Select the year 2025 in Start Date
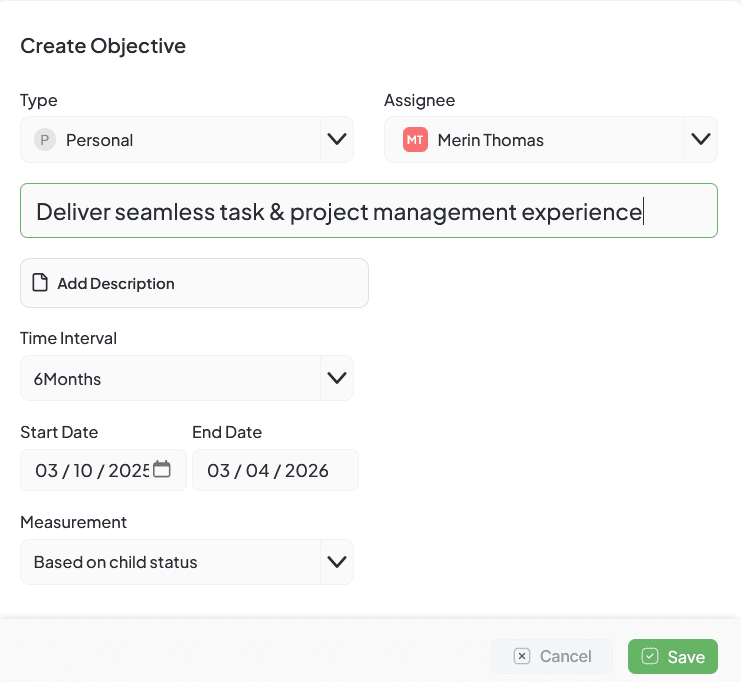Viewport: 741px width, 682px height. click(128, 470)
